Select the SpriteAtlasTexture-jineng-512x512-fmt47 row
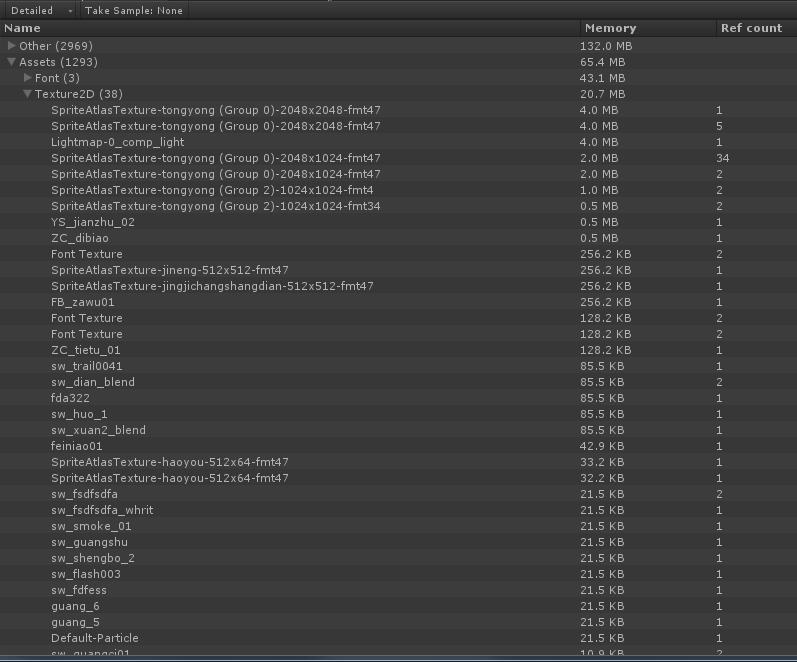Viewport: 797px width, 662px height. point(398,270)
